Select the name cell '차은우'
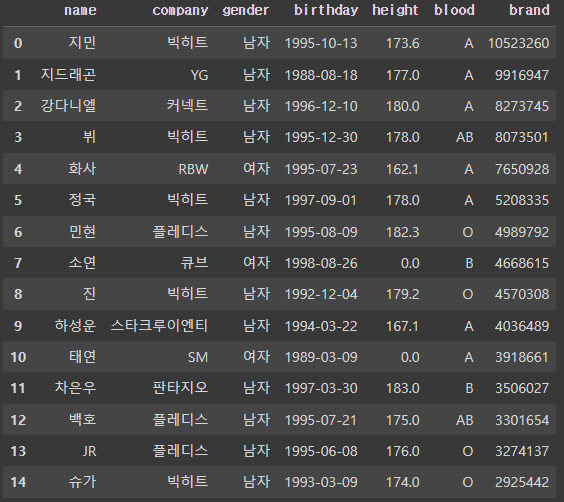 [75, 388]
